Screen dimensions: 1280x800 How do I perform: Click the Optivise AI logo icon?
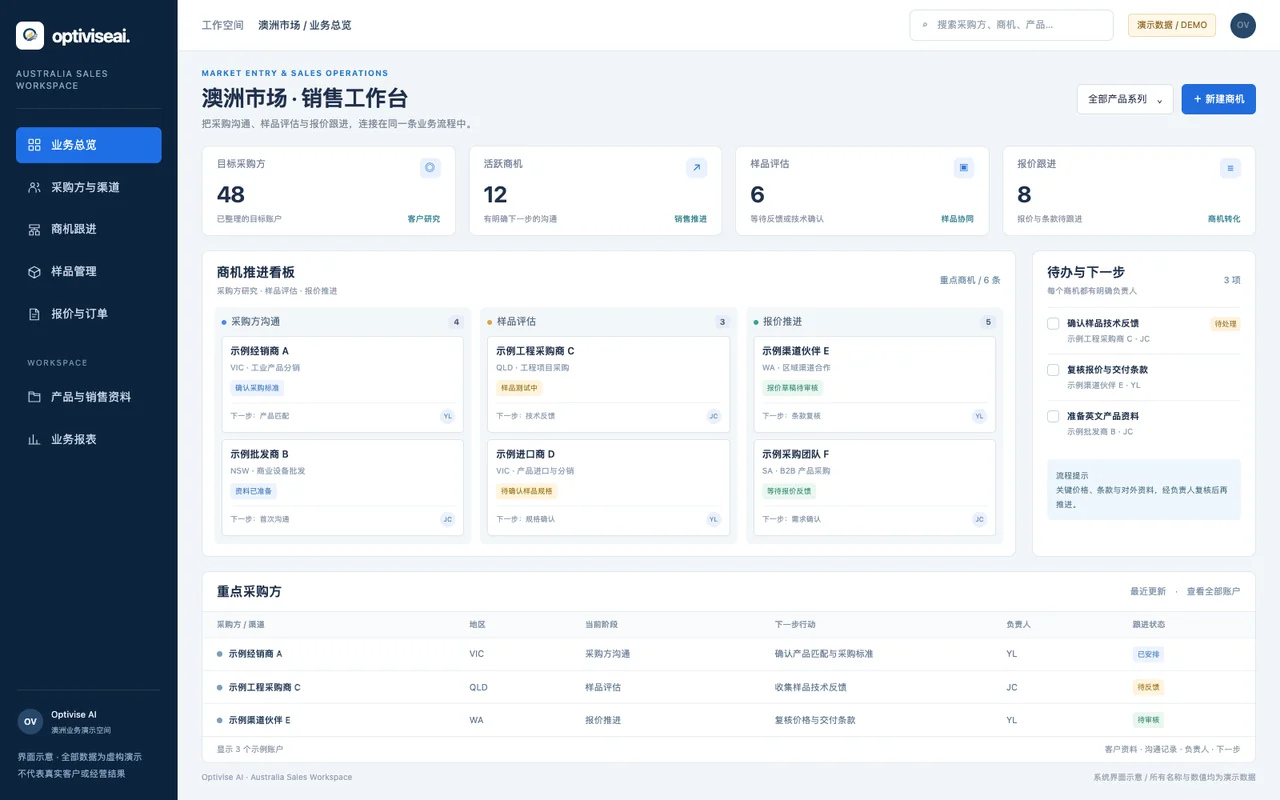[30, 36]
